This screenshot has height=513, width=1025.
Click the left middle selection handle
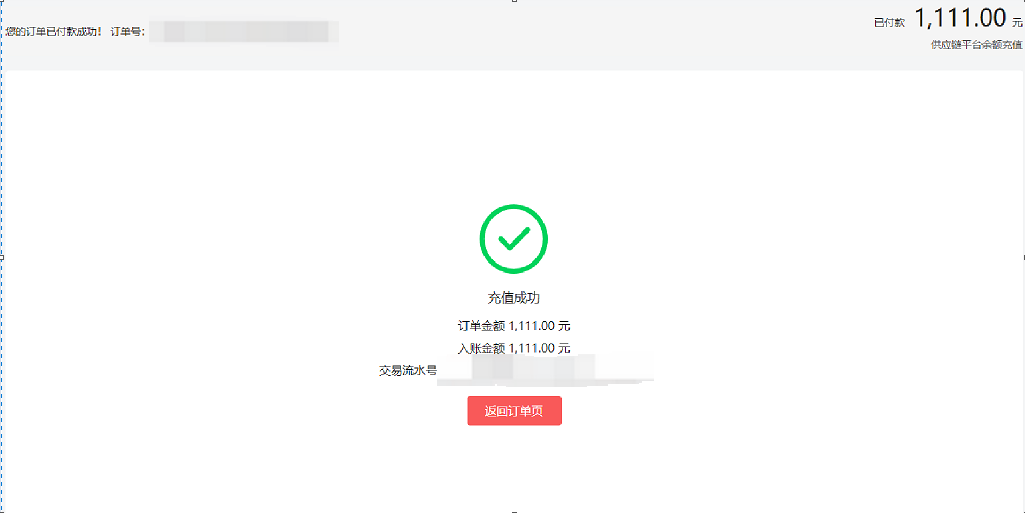click(1, 257)
